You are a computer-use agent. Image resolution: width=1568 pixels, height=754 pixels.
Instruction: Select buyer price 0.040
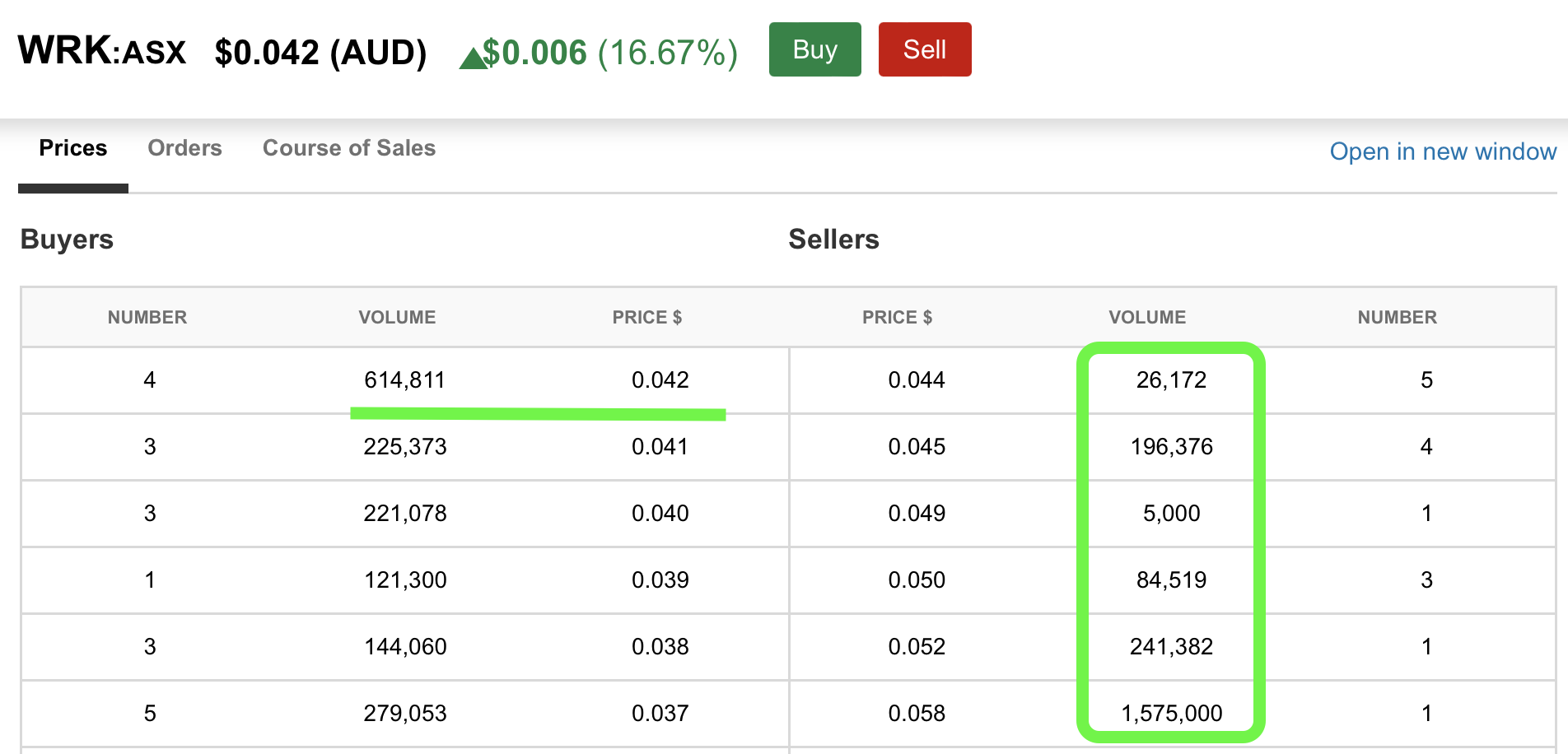click(x=660, y=514)
